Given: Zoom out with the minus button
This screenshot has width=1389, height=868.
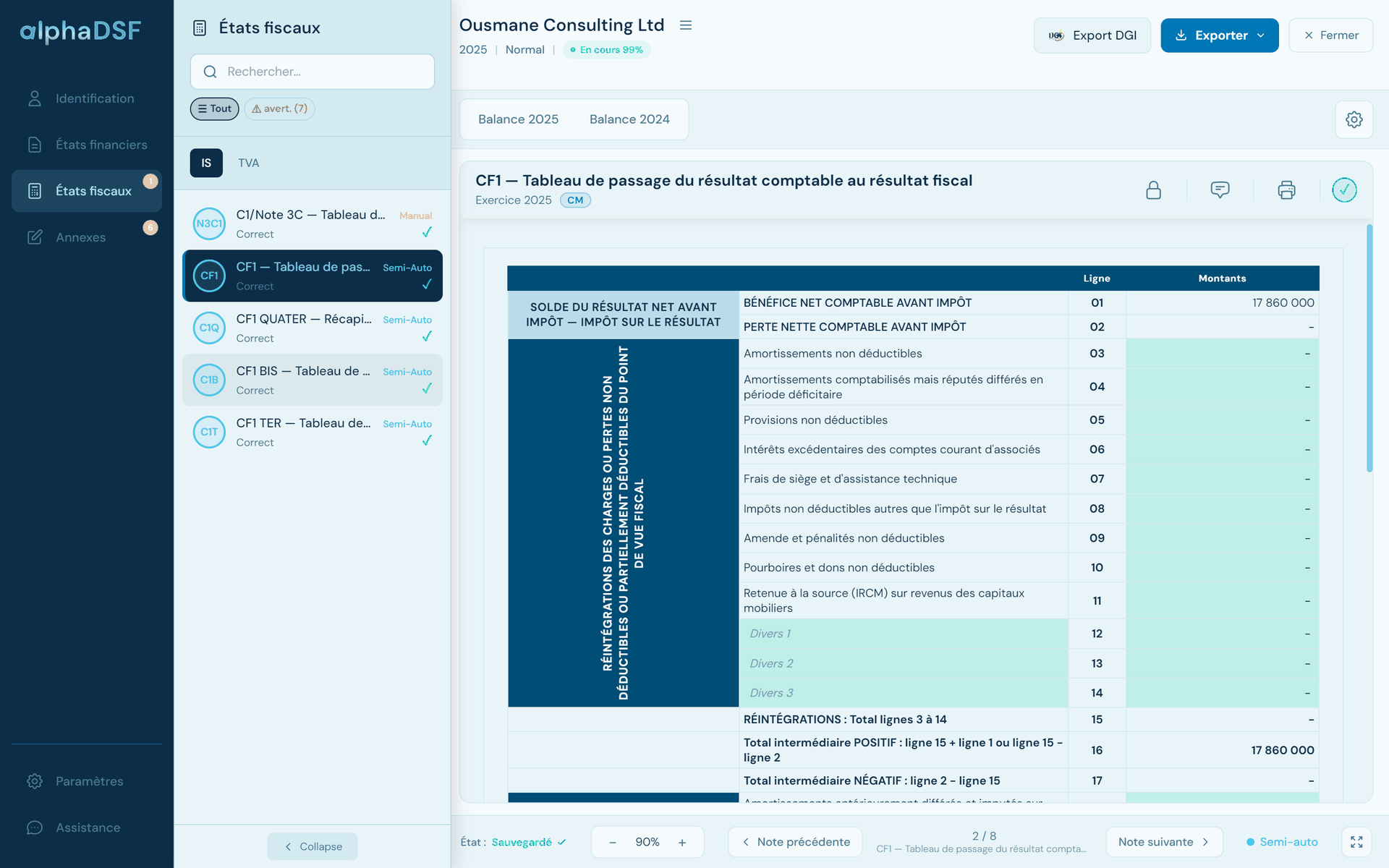Looking at the screenshot, I should coord(612,842).
